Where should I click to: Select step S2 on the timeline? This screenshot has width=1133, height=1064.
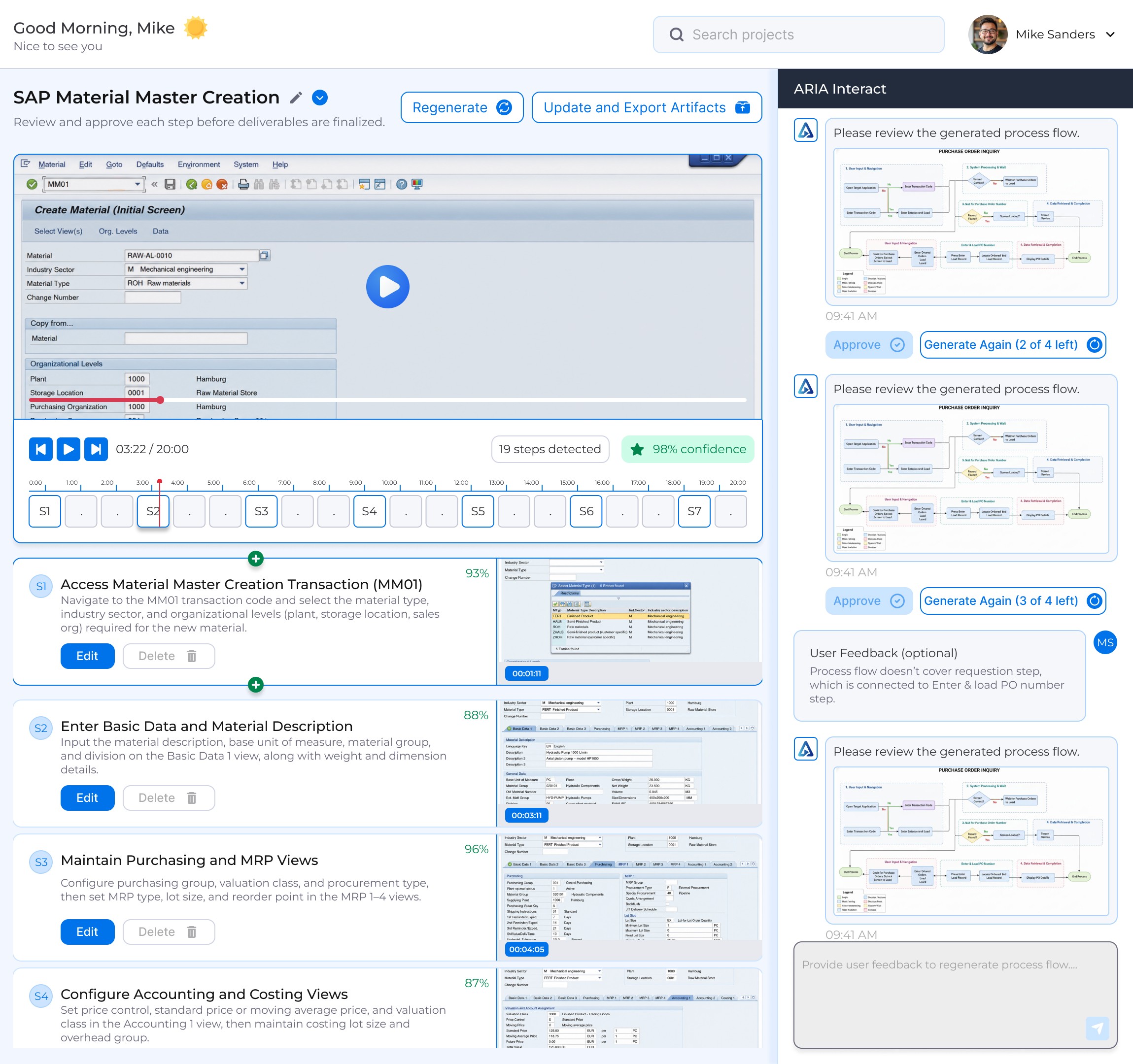[153, 511]
